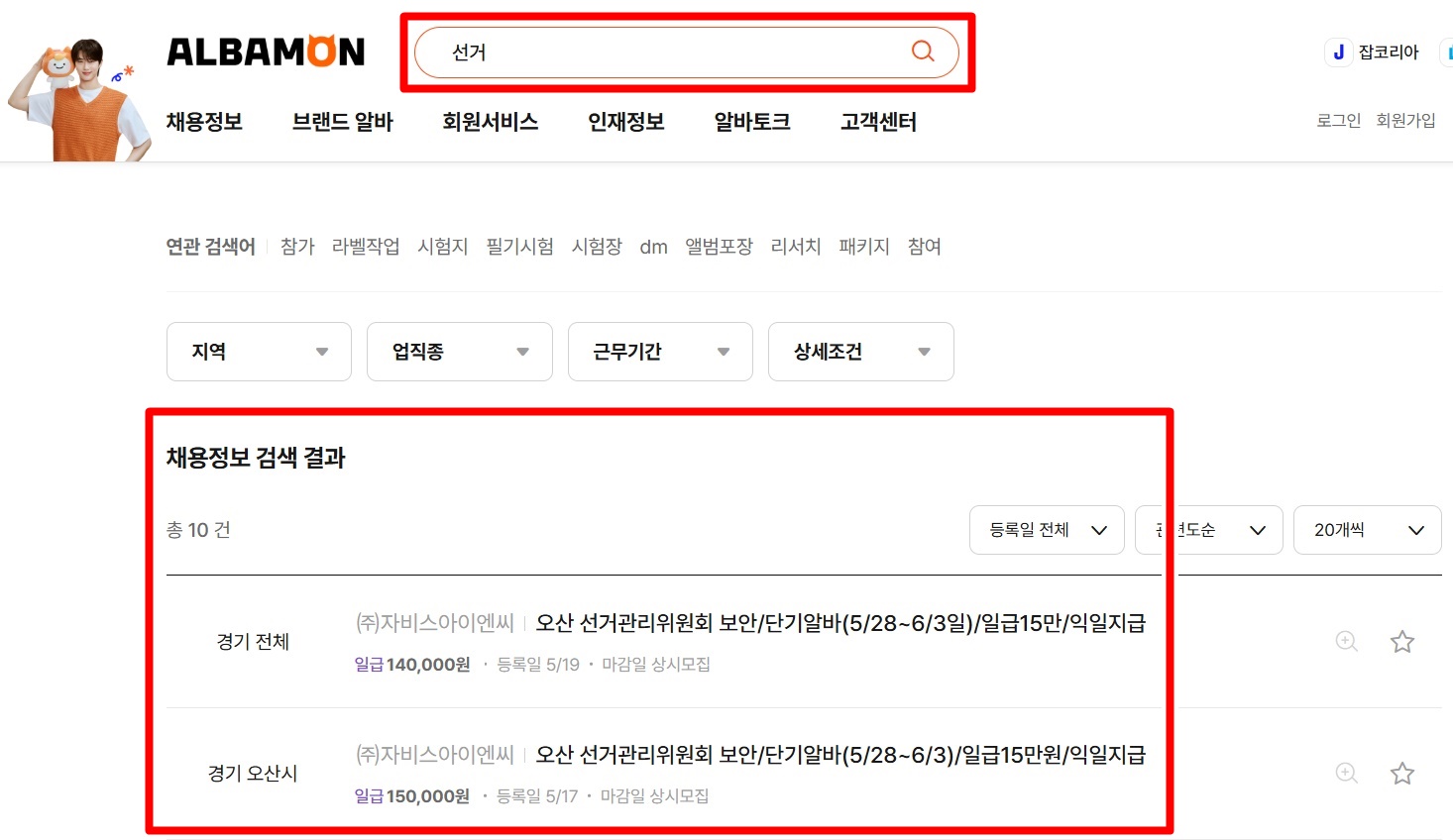Expand the 상세조건 filter dropdown
Screen dimensions: 1453x840
(860, 352)
